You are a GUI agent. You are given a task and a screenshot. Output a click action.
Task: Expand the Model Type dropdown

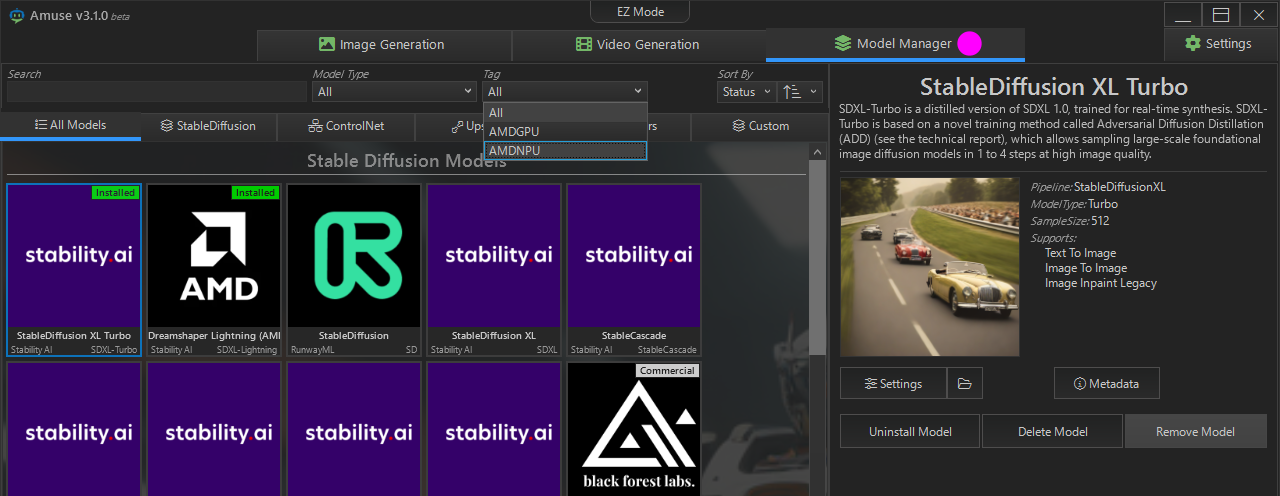[x=394, y=92]
